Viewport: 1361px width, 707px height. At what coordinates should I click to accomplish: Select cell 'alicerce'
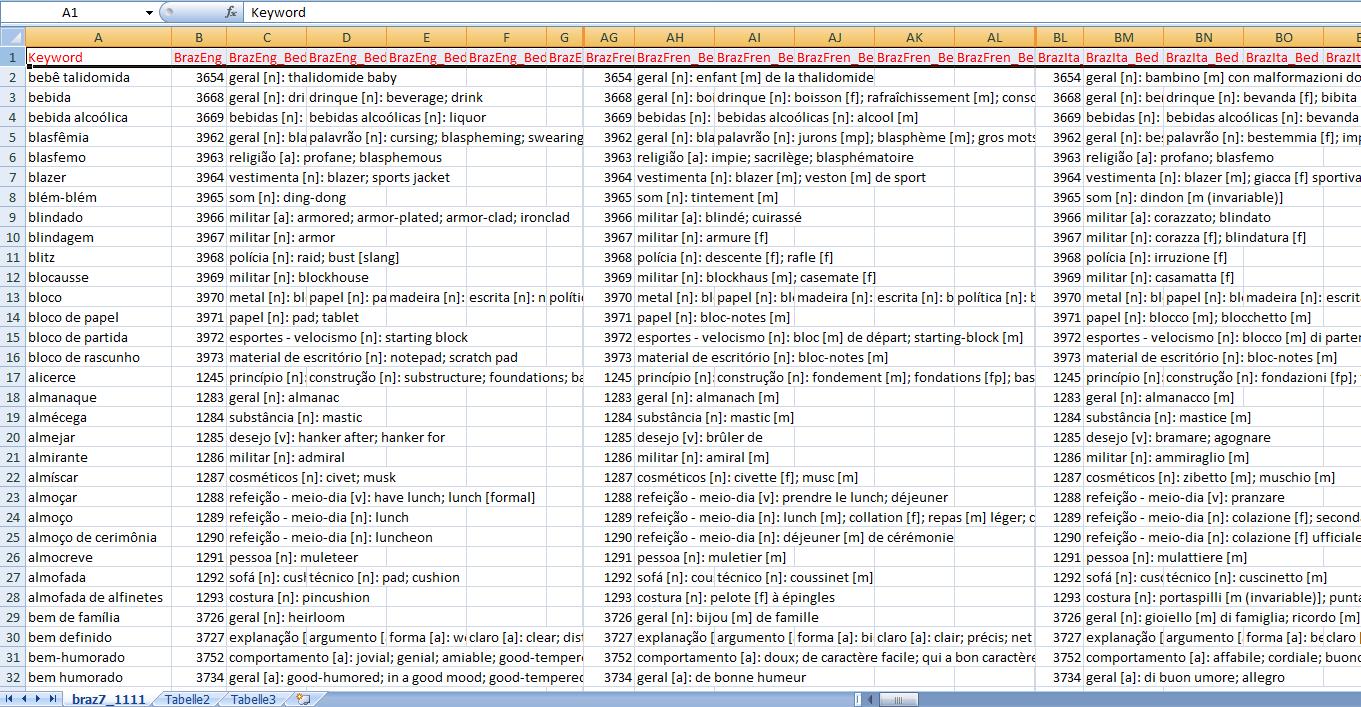98,377
